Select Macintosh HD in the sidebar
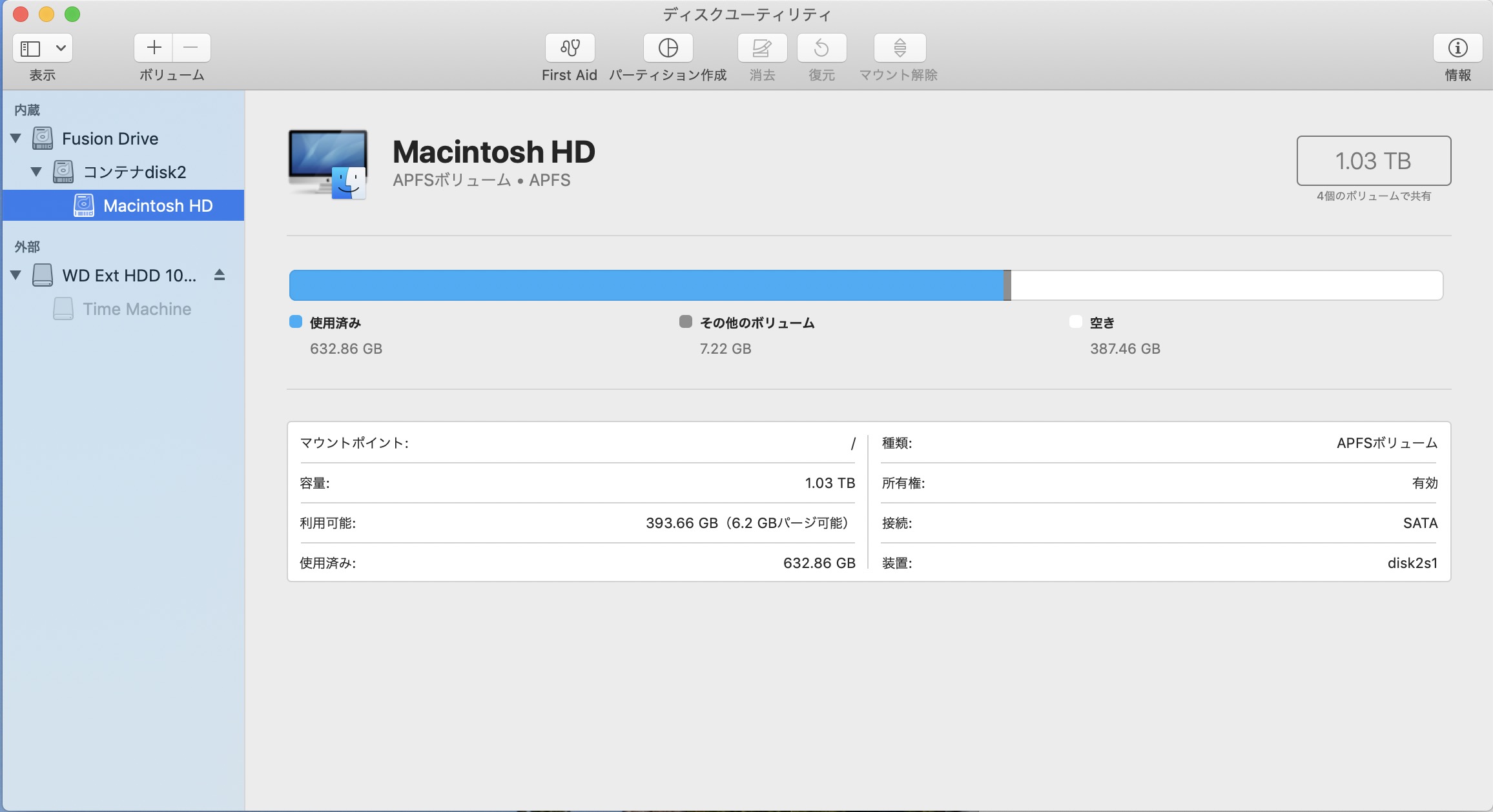This screenshot has height=812, width=1493. pos(158,205)
